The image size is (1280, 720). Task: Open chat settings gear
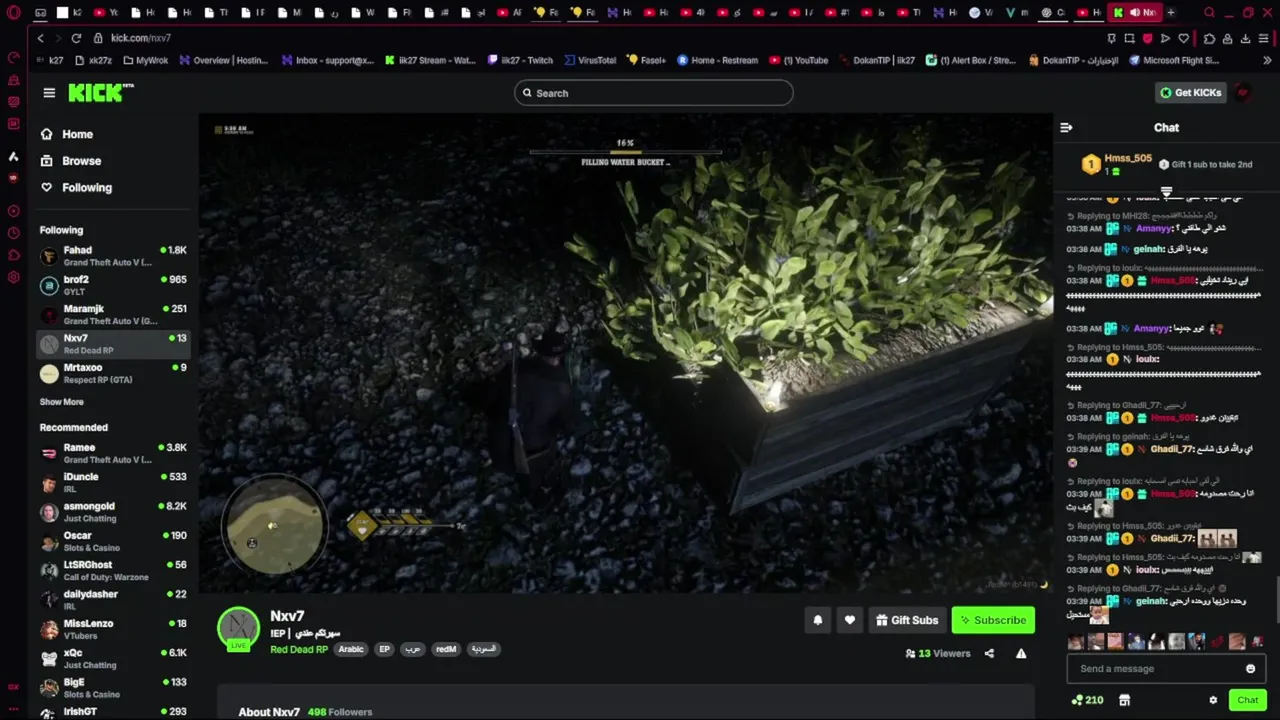(1213, 701)
